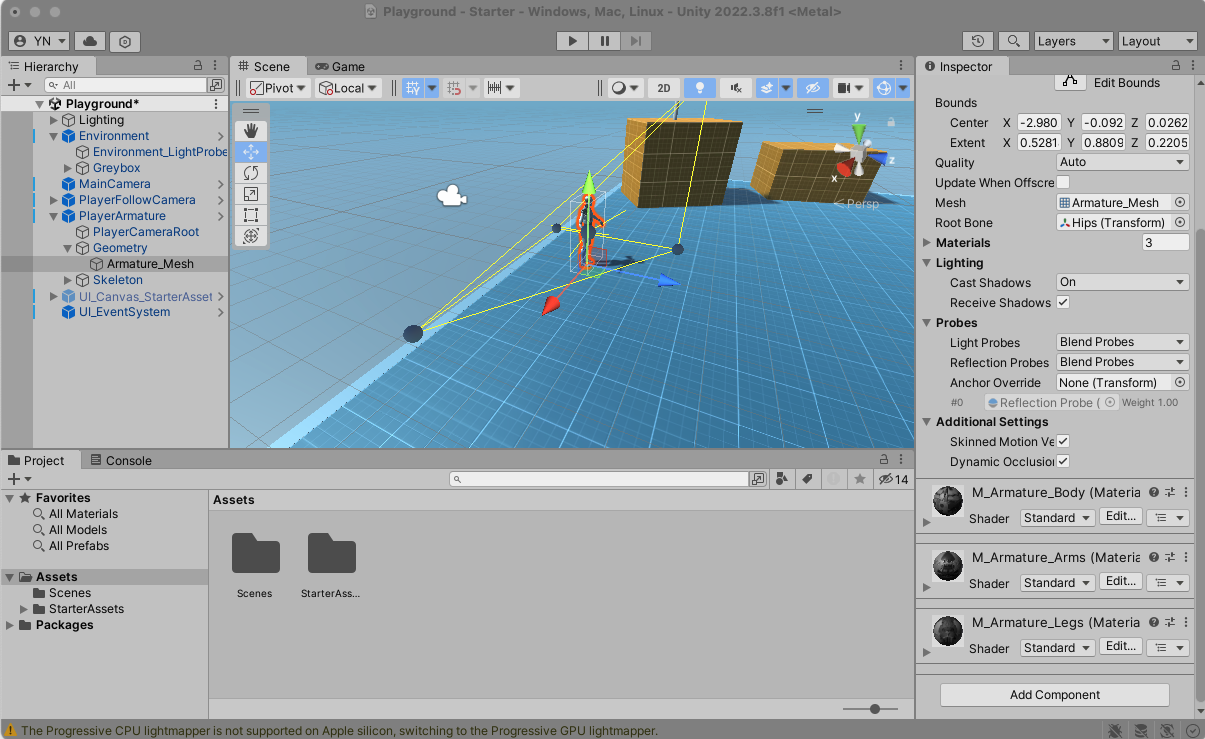The image size is (1205, 739).
Task: Toggle scene lighting with the lightbulb icon
Action: tap(700, 88)
